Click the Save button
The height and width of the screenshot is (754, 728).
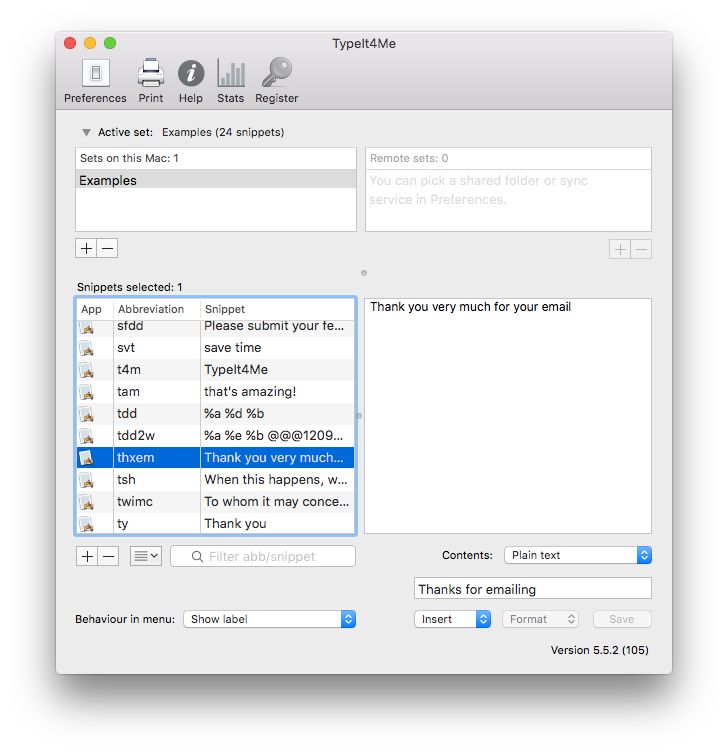click(622, 619)
